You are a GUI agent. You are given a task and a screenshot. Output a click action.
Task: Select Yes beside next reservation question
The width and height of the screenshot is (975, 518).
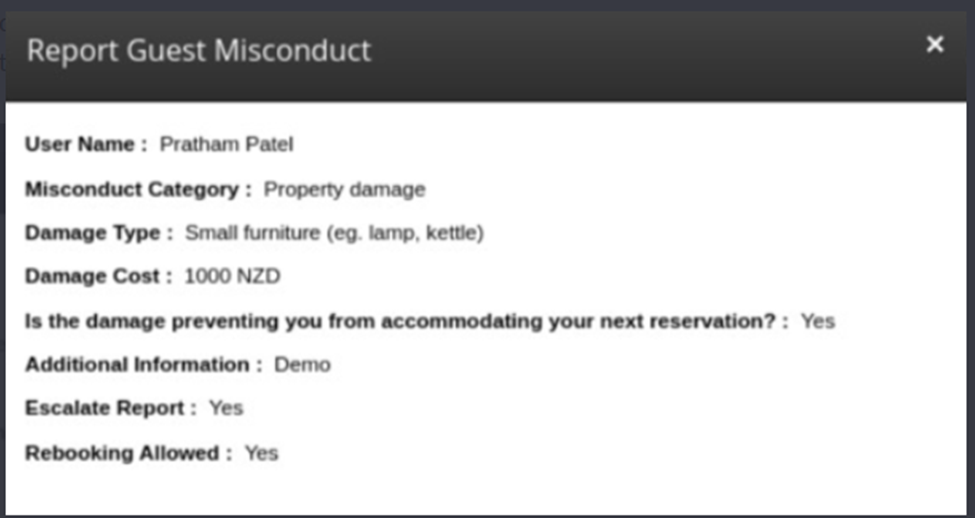point(817,321)
